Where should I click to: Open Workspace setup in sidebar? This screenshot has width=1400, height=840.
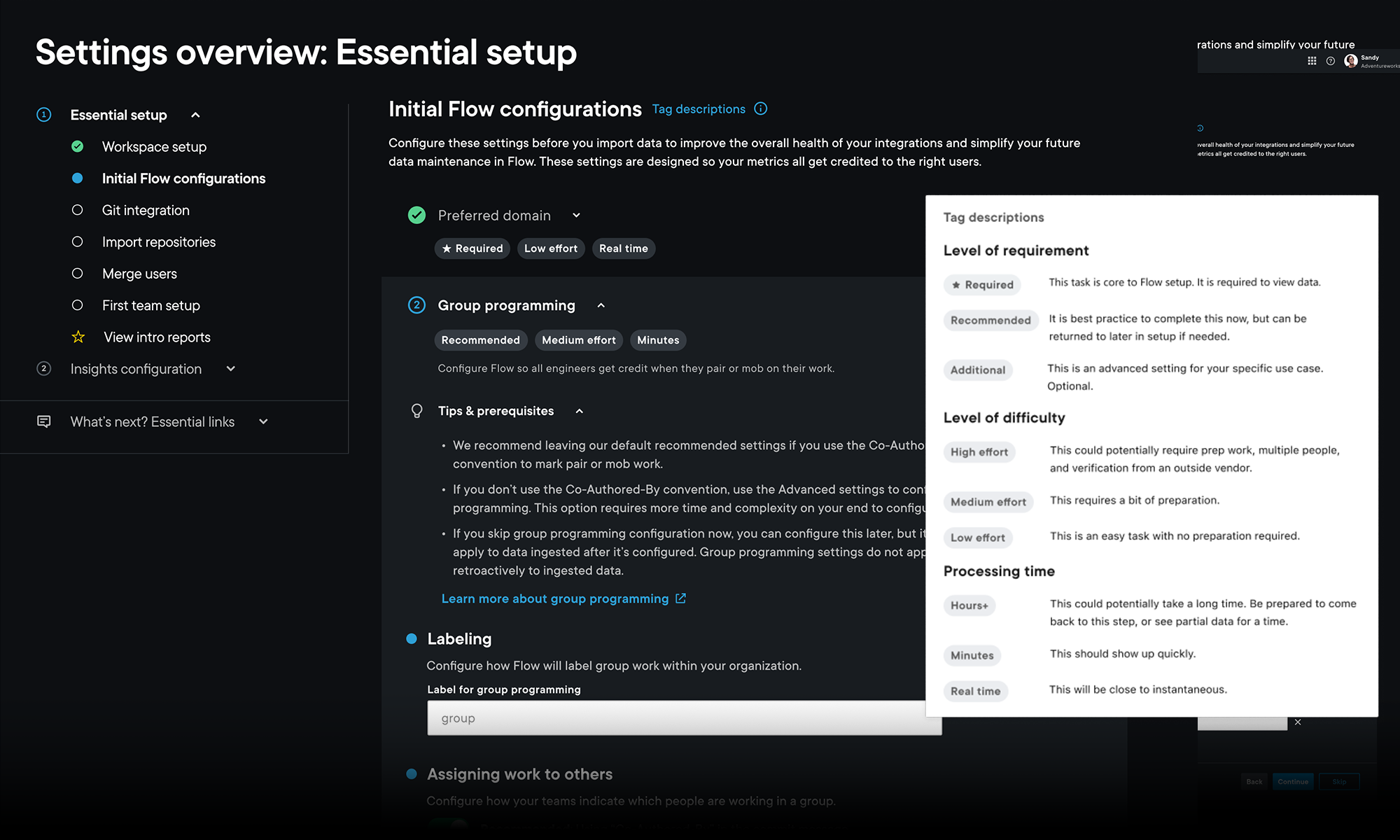point(154,147)
